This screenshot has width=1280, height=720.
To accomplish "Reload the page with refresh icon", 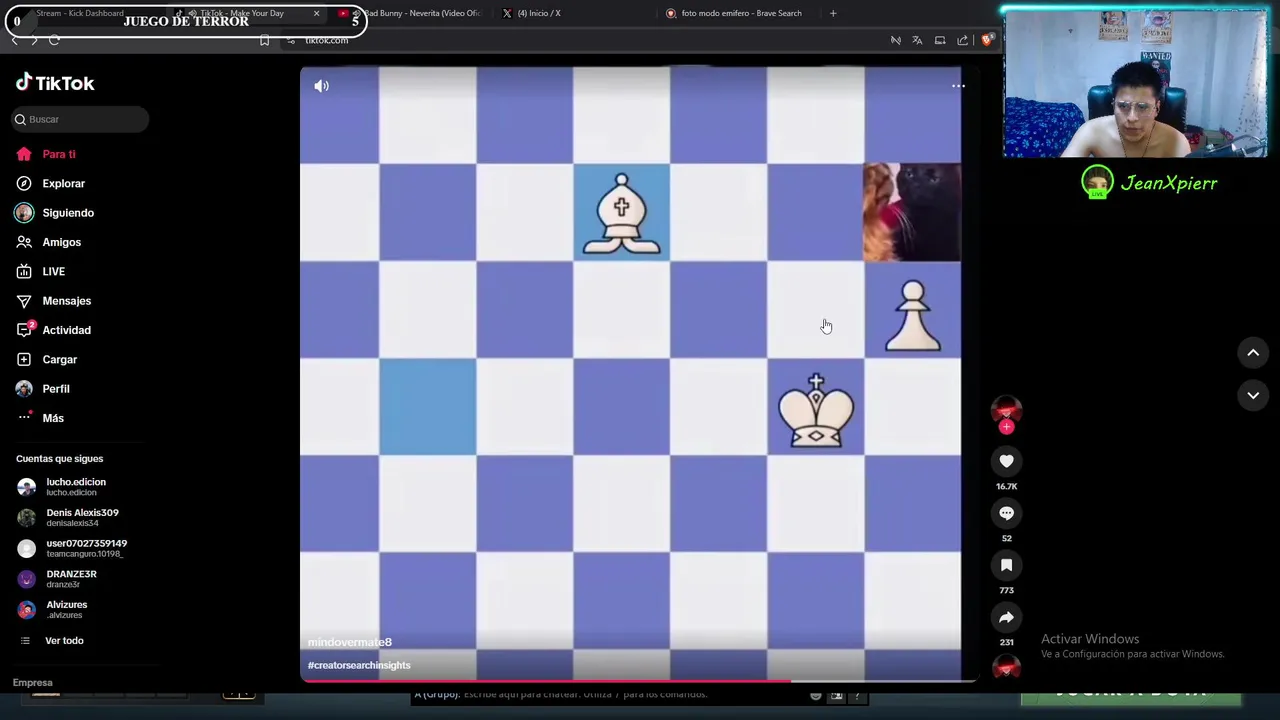I will click(x=54, y=40).
